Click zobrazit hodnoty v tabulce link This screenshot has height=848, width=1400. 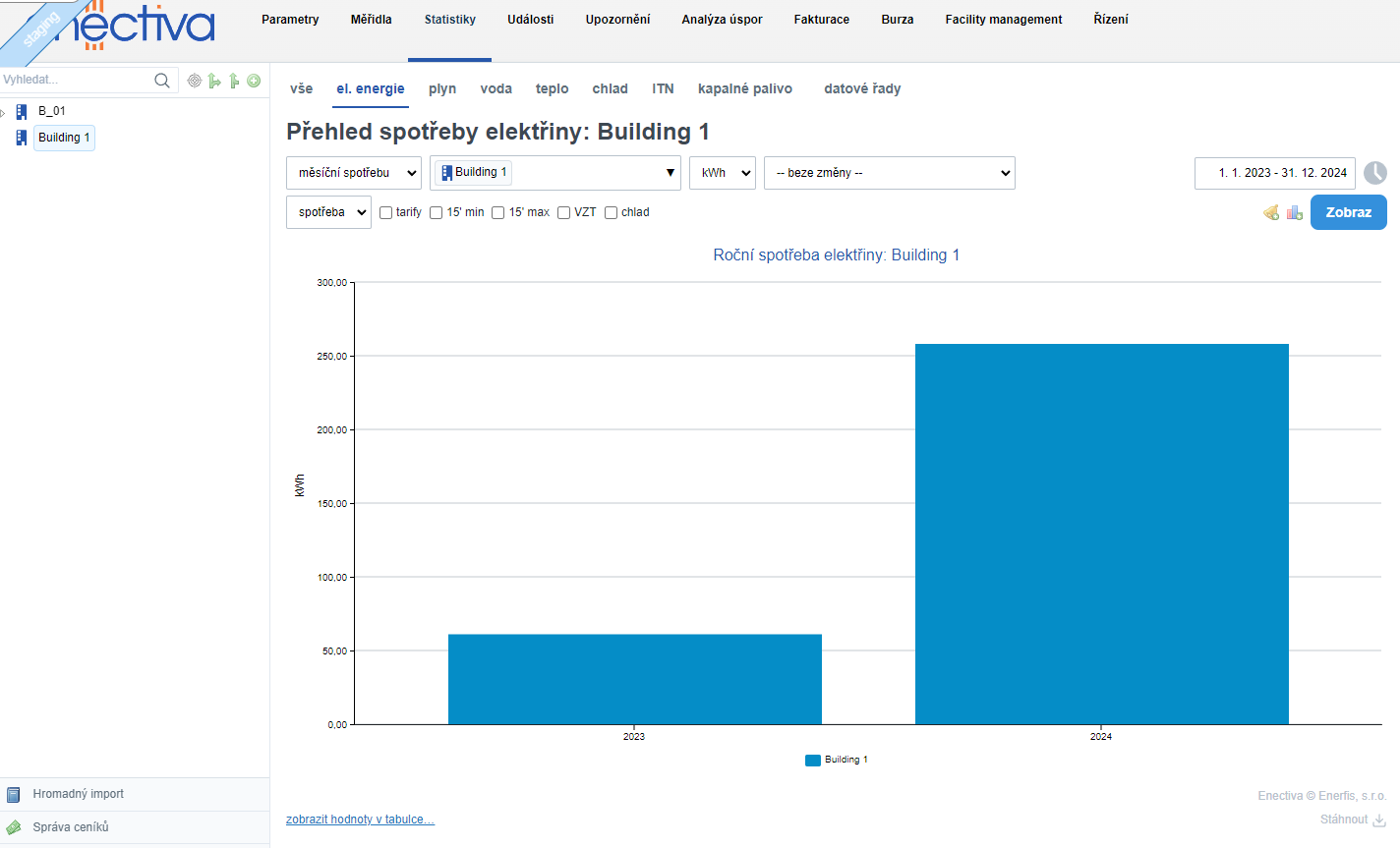tap(360, 820)
